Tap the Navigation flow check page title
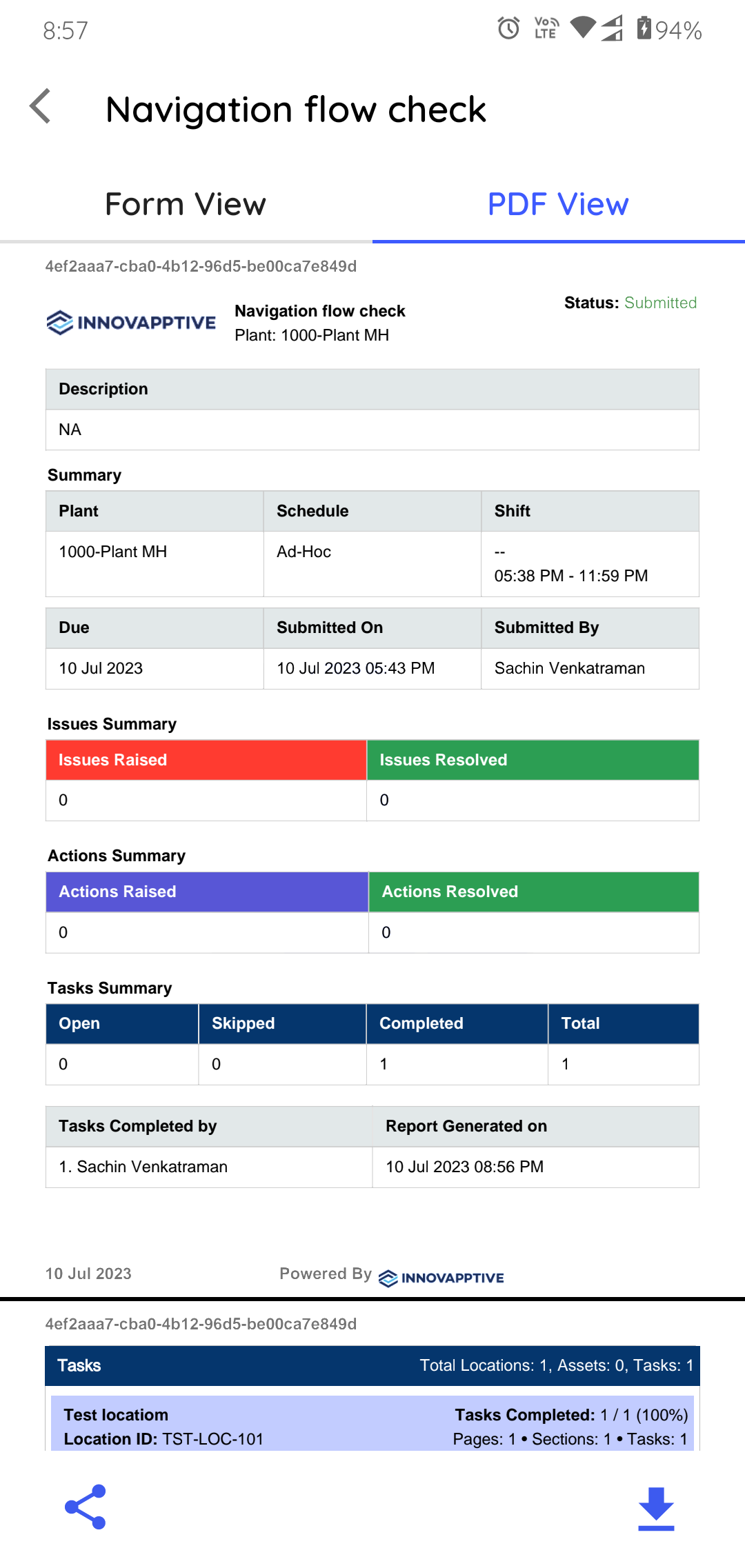745x1568 pixels. point(296,110)
